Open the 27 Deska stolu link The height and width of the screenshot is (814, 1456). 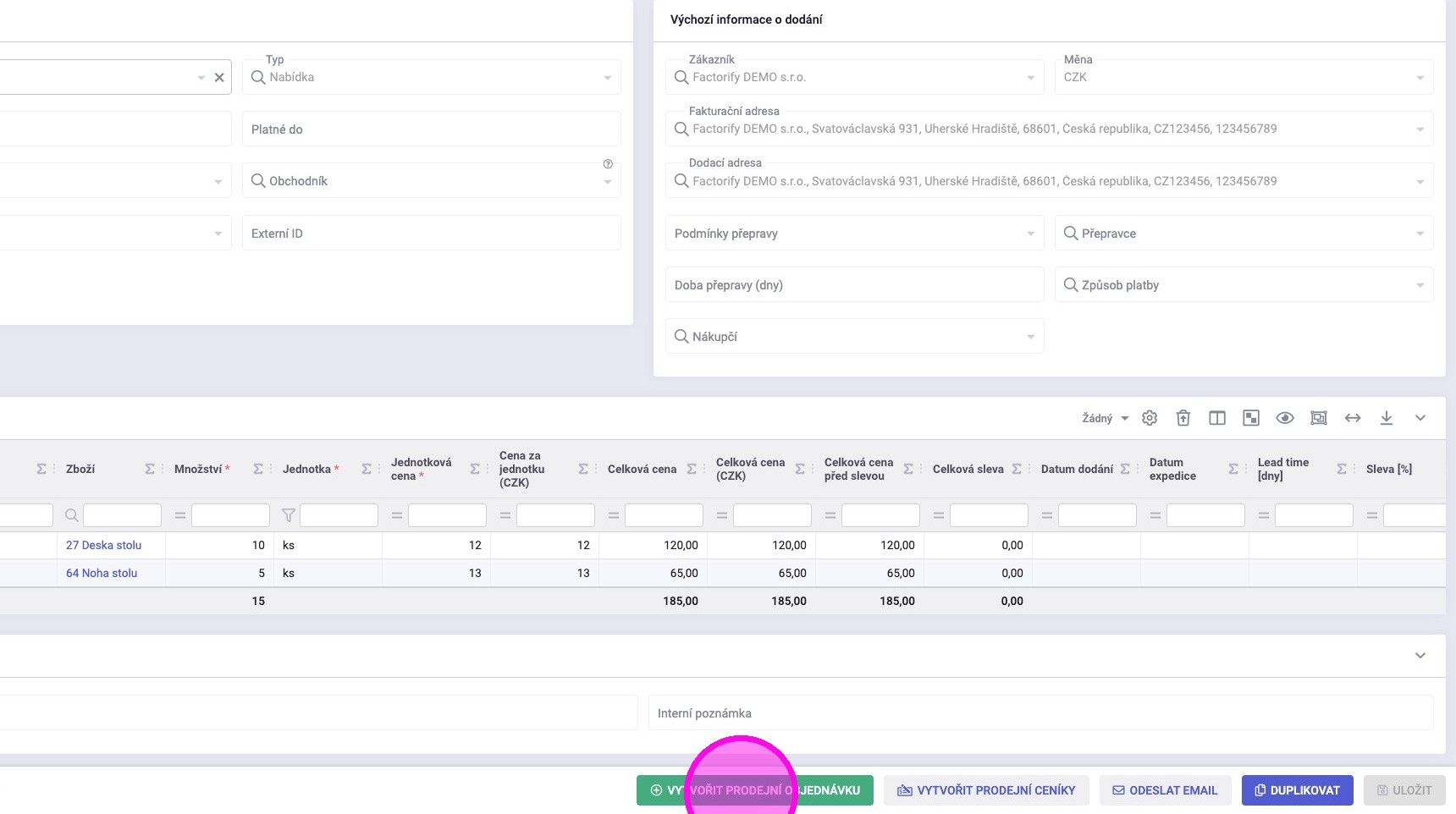point(104,545)
